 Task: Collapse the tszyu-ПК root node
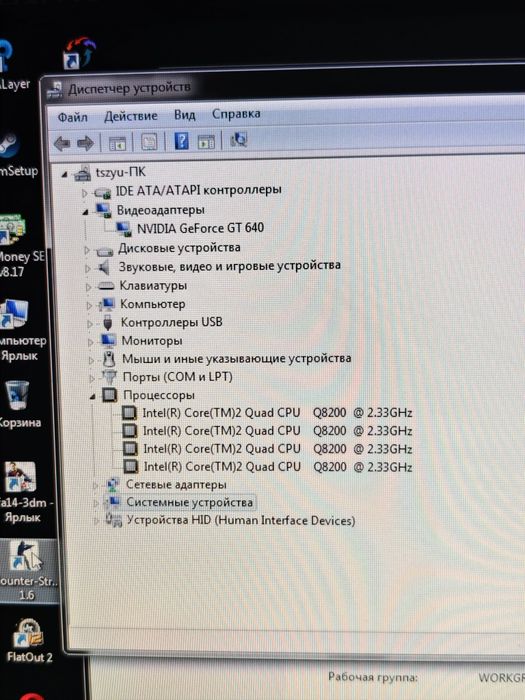[x=65, y=175]
